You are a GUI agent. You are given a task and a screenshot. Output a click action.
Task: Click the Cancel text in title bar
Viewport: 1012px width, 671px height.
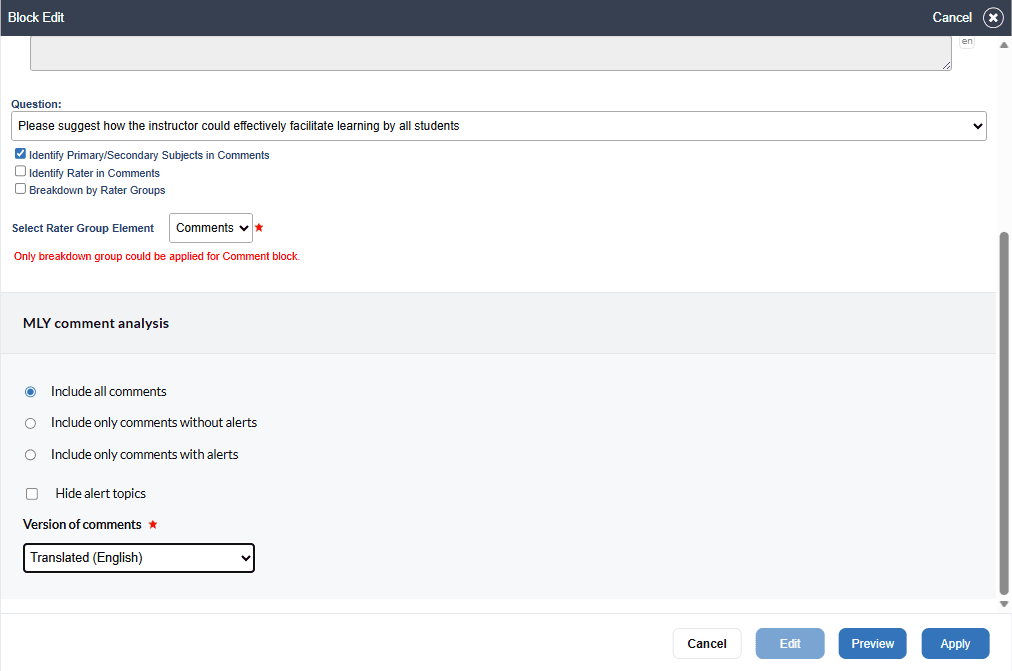point(951,18)
